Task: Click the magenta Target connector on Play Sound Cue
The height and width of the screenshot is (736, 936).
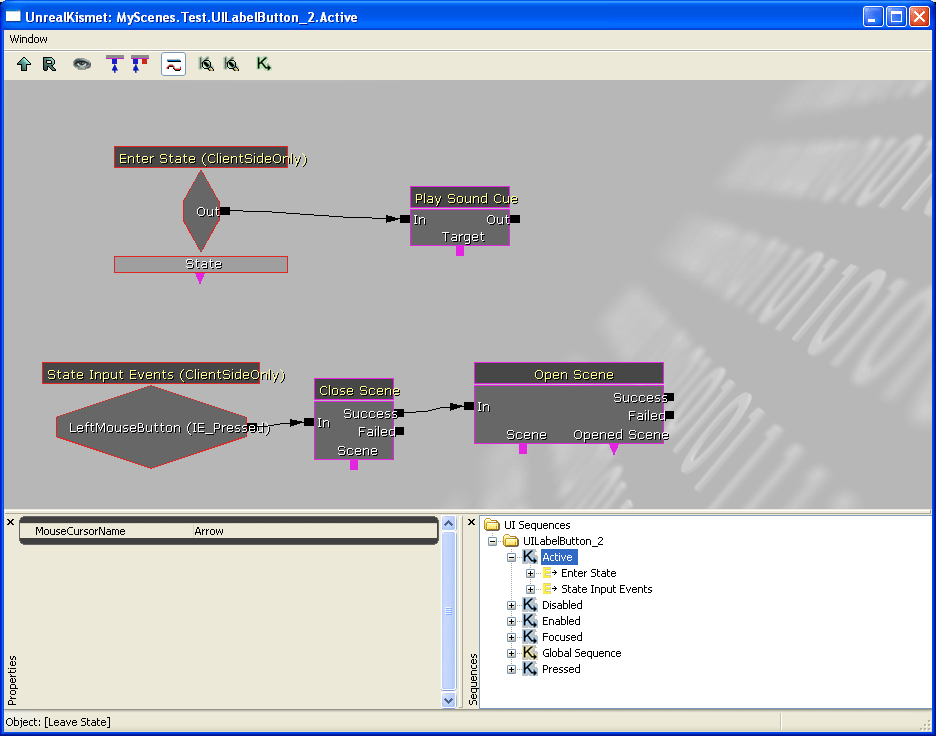Action: pyautogui.click(x=460, y=251)
